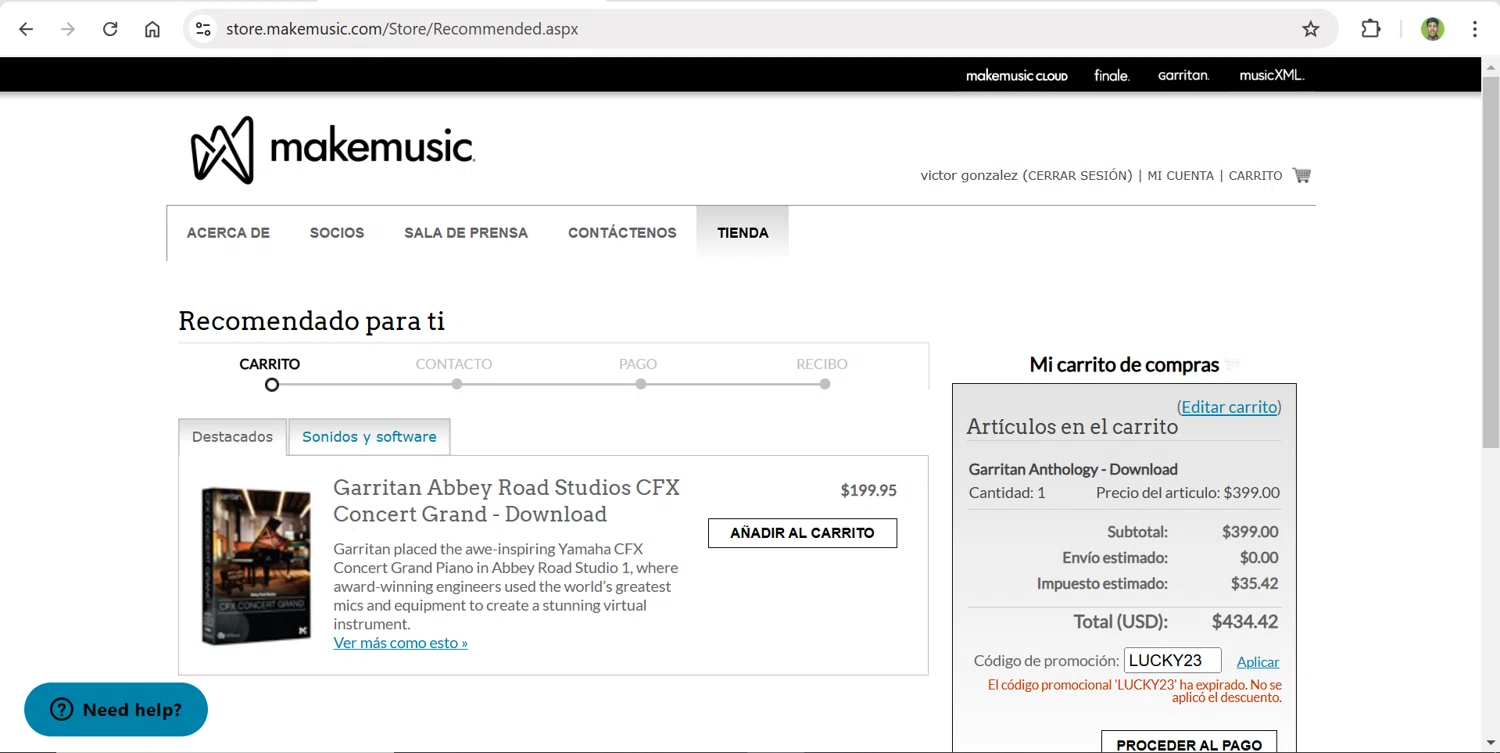The width and height of the screenshot is (1500, 753).
Task: Open Chrome three-dot menu
Action: (1475, 29)
